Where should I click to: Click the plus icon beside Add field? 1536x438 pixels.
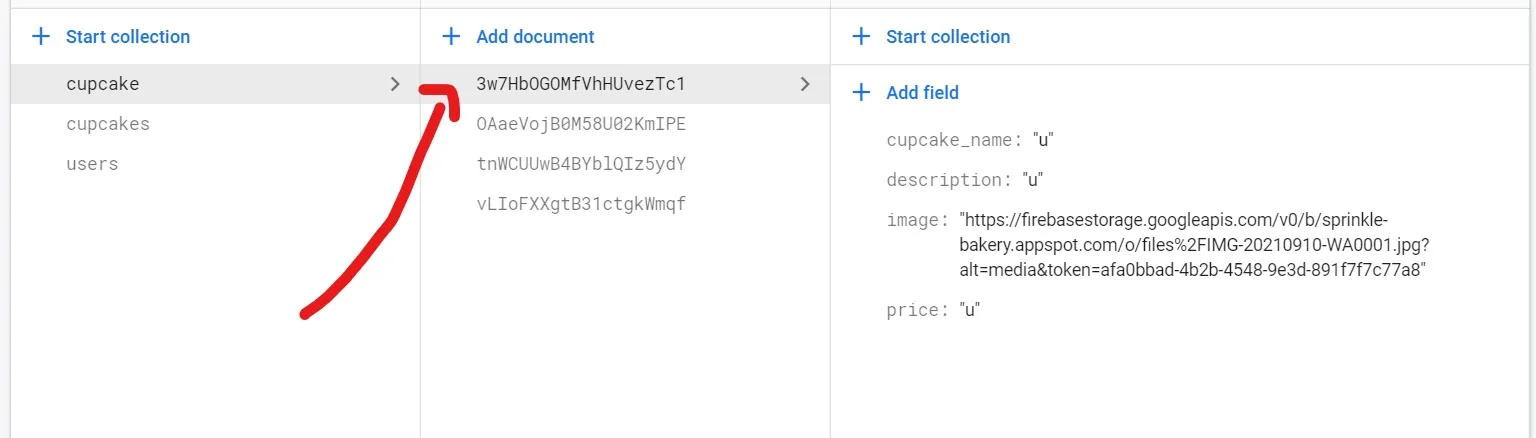click(x=861, y=93)
